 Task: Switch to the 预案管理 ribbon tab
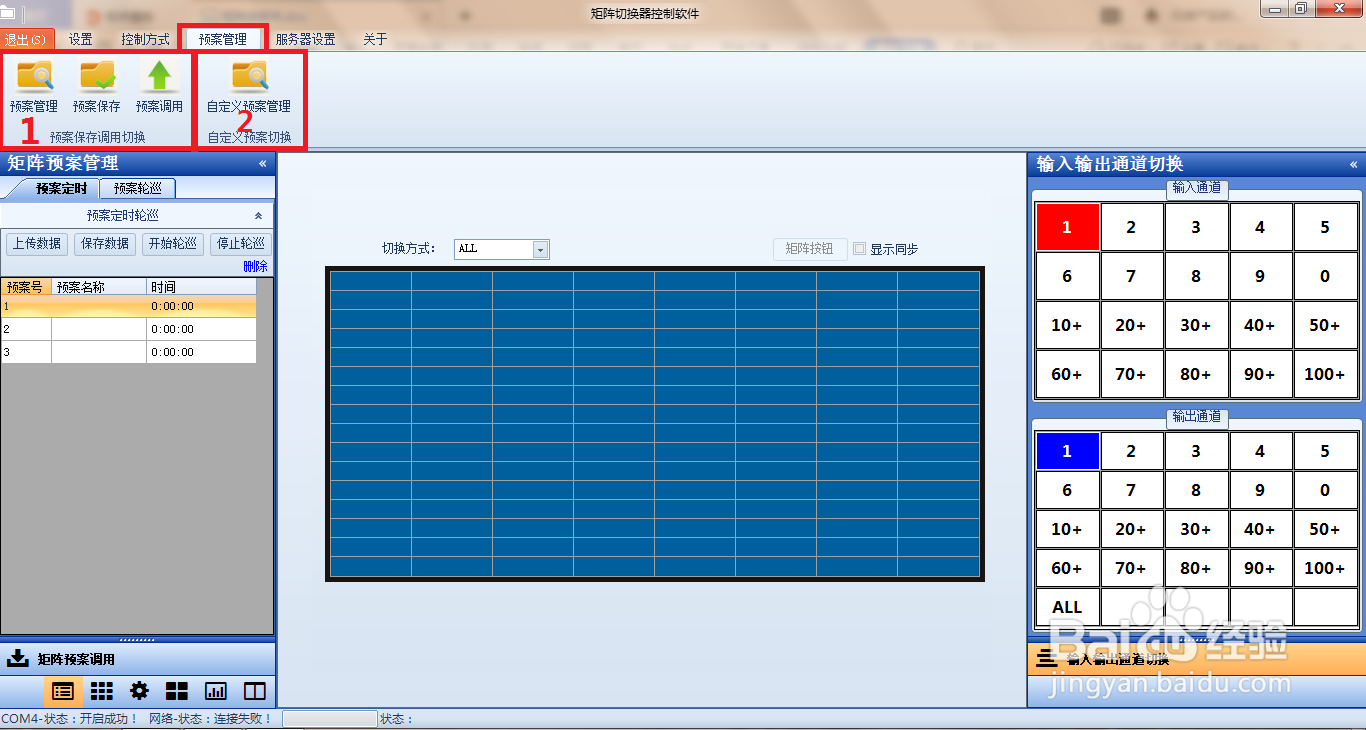pyautogui.click(x=222, y=39)
